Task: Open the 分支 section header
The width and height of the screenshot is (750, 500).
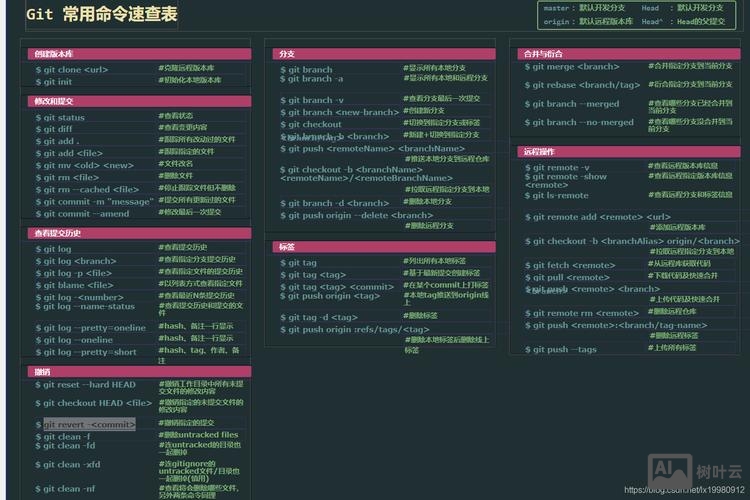Action: [384, 53]
